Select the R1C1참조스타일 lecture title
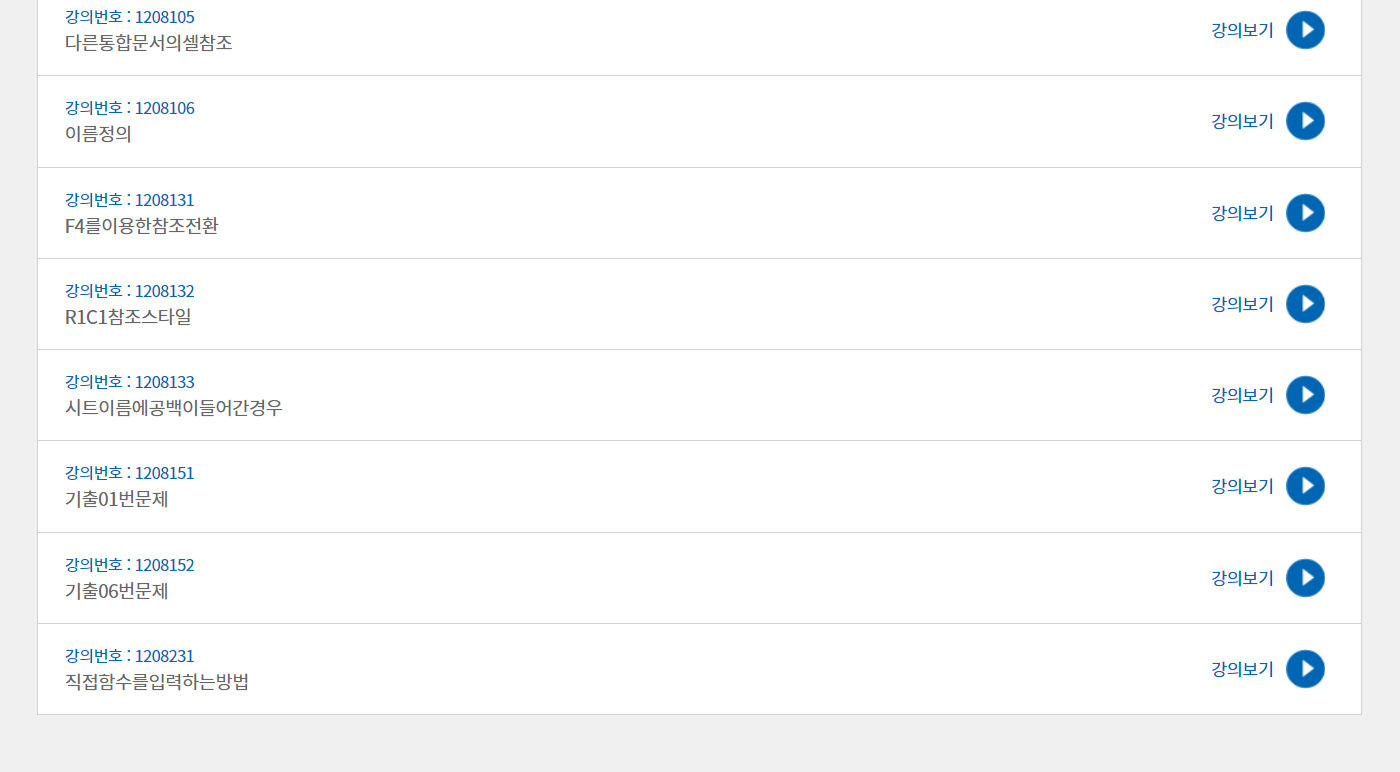 [128, 317]
